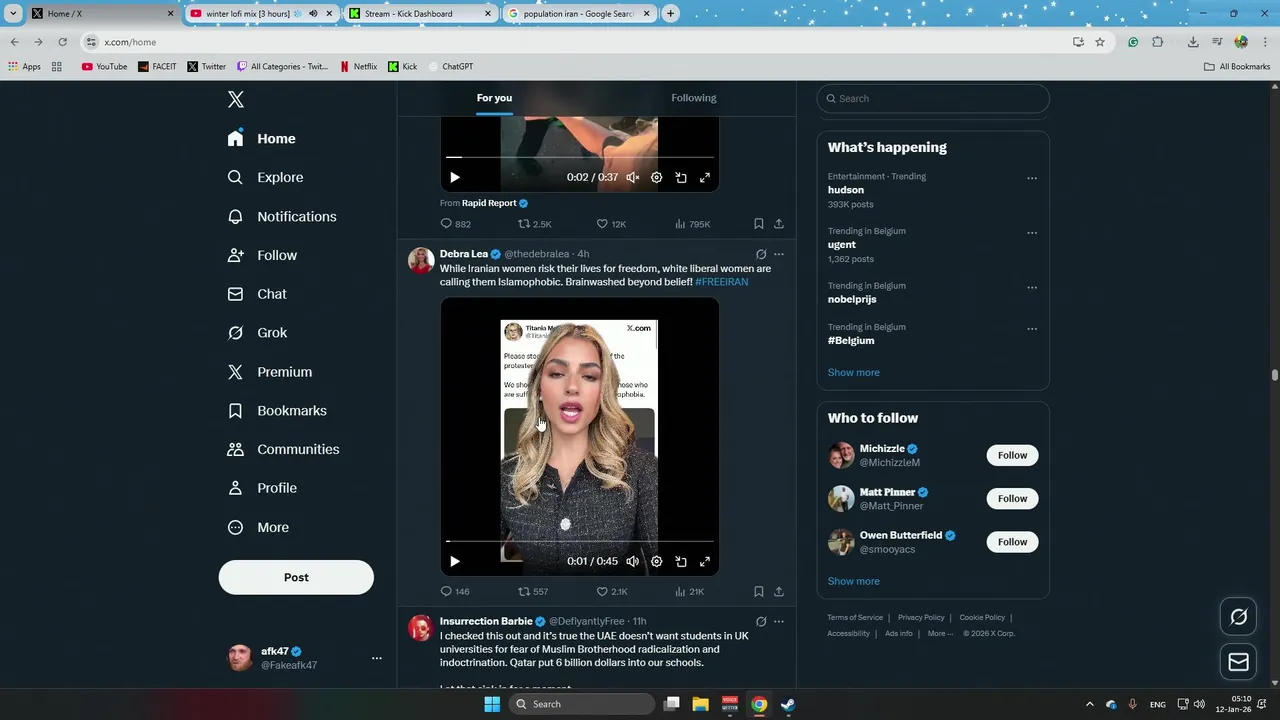Open the Premium menu item

270,372
